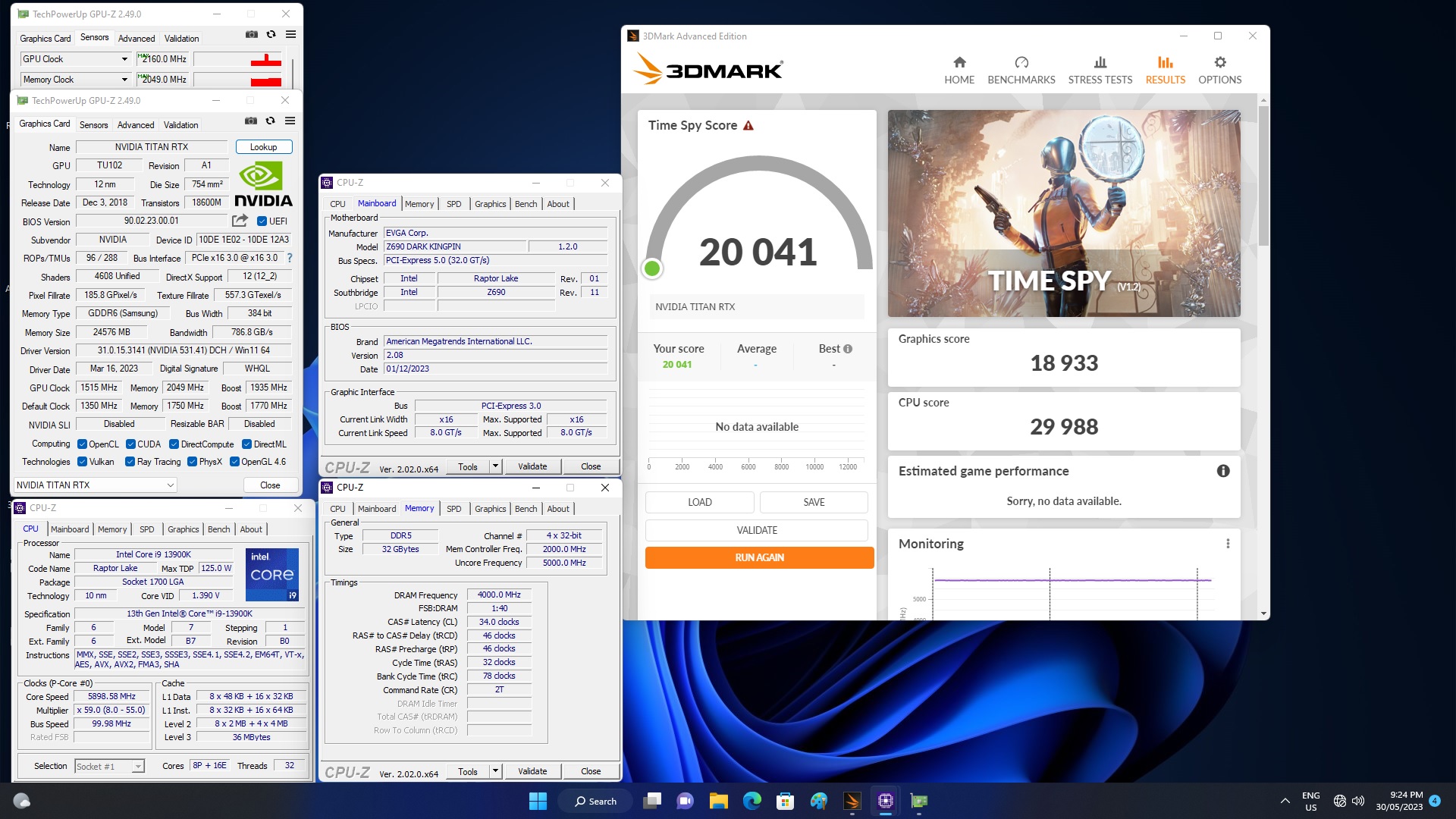Open Microsoft Edge from the taskbar
Viewport: 1456px width, 819px height.
click(752, 801)
